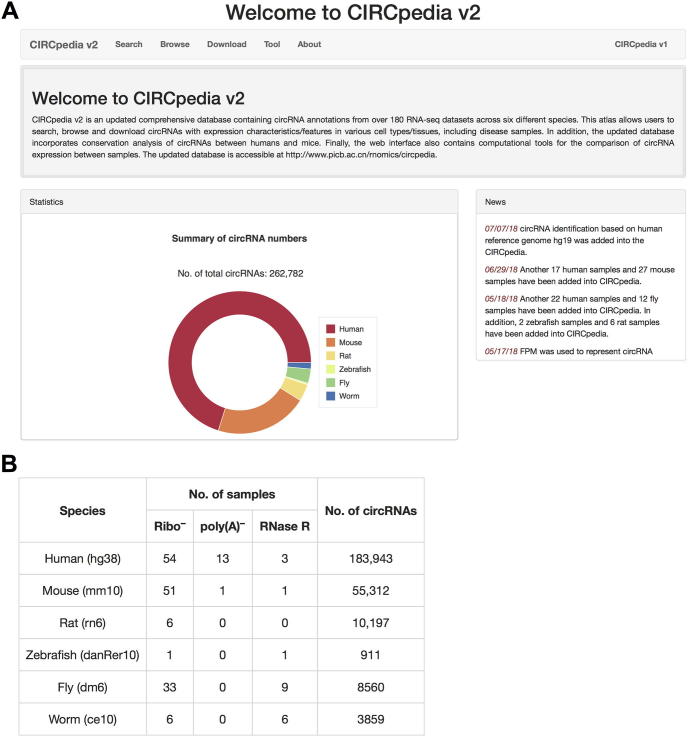Open the Search menu item

point(129,44)
